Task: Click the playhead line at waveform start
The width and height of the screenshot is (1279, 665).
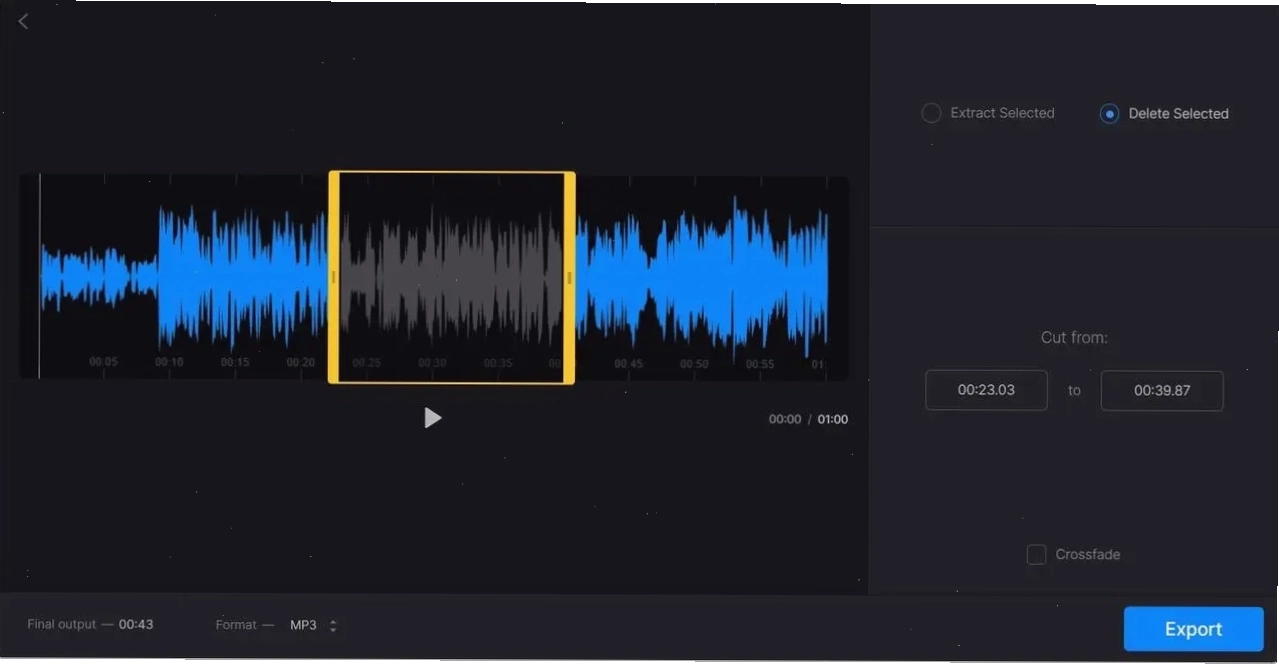Action: (40, 277)
